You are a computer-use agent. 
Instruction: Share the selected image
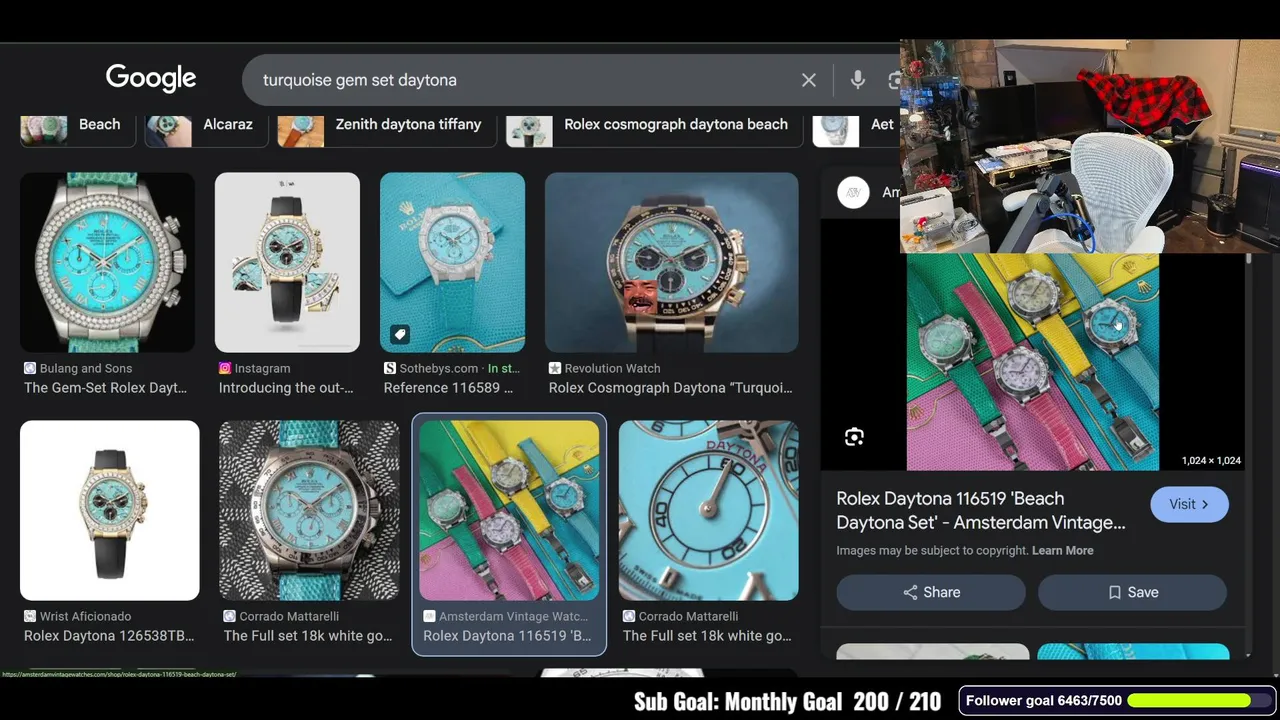coord(931,592)
